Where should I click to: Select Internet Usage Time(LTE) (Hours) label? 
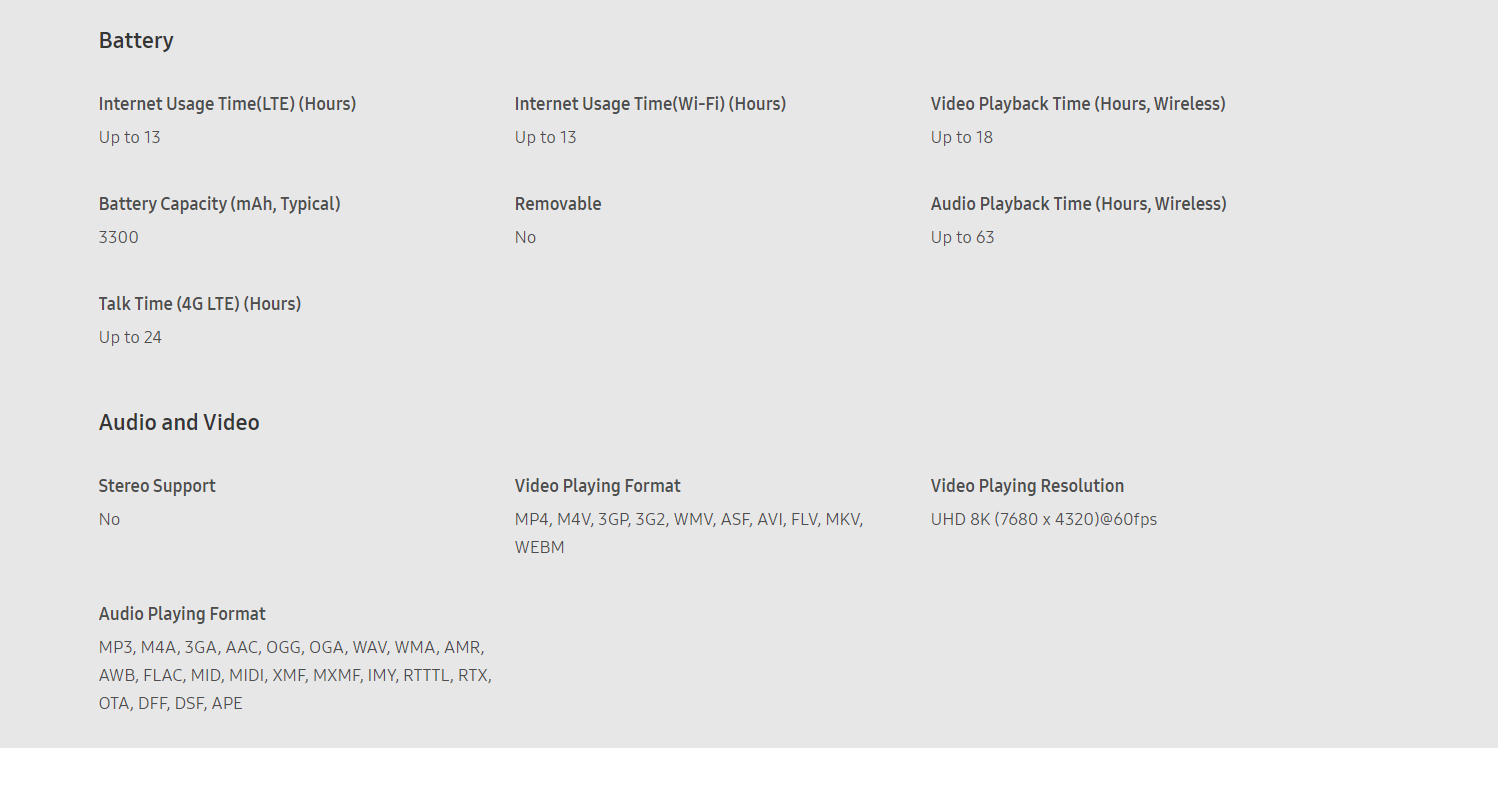[x=227, y=104]
